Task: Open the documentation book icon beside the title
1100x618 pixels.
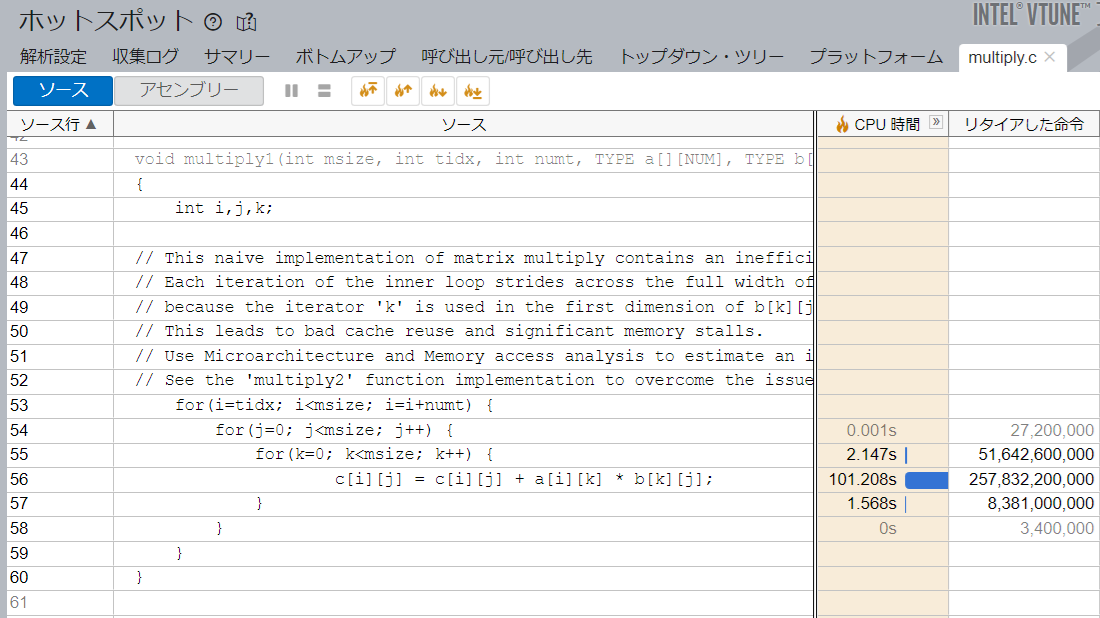Action: point(246,21)
